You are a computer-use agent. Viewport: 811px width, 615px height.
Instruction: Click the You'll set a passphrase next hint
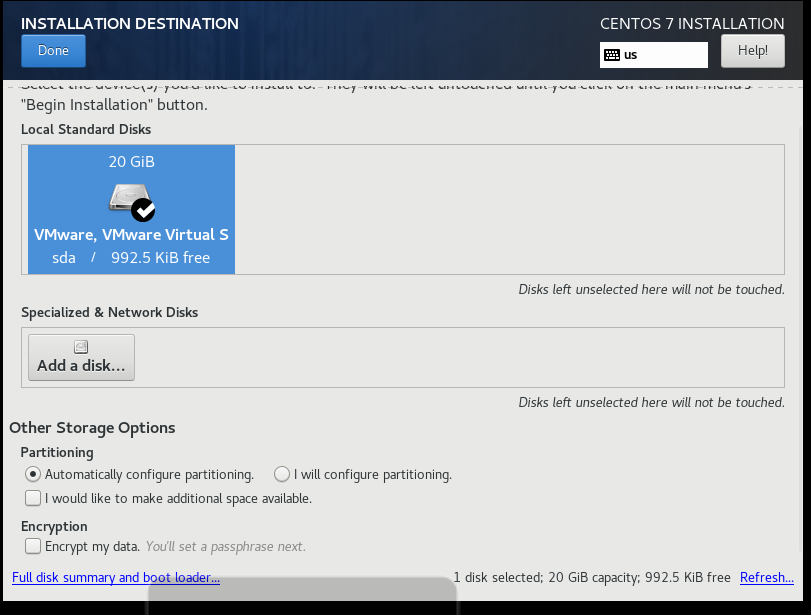226,546
